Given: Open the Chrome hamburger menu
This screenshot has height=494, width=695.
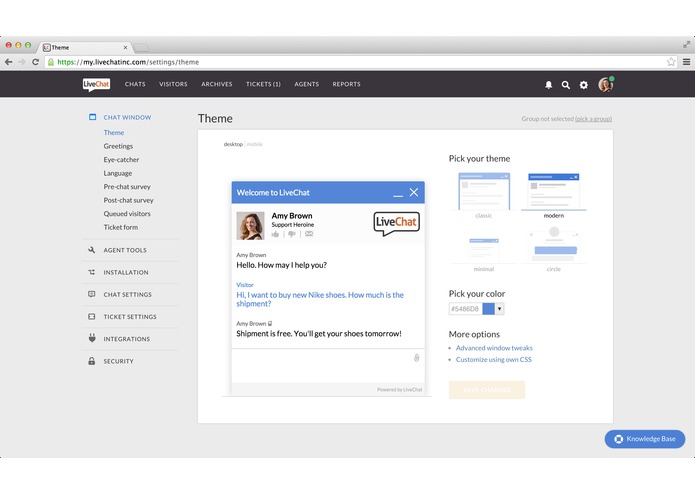Looking at the screenshot, I should 686,62.
